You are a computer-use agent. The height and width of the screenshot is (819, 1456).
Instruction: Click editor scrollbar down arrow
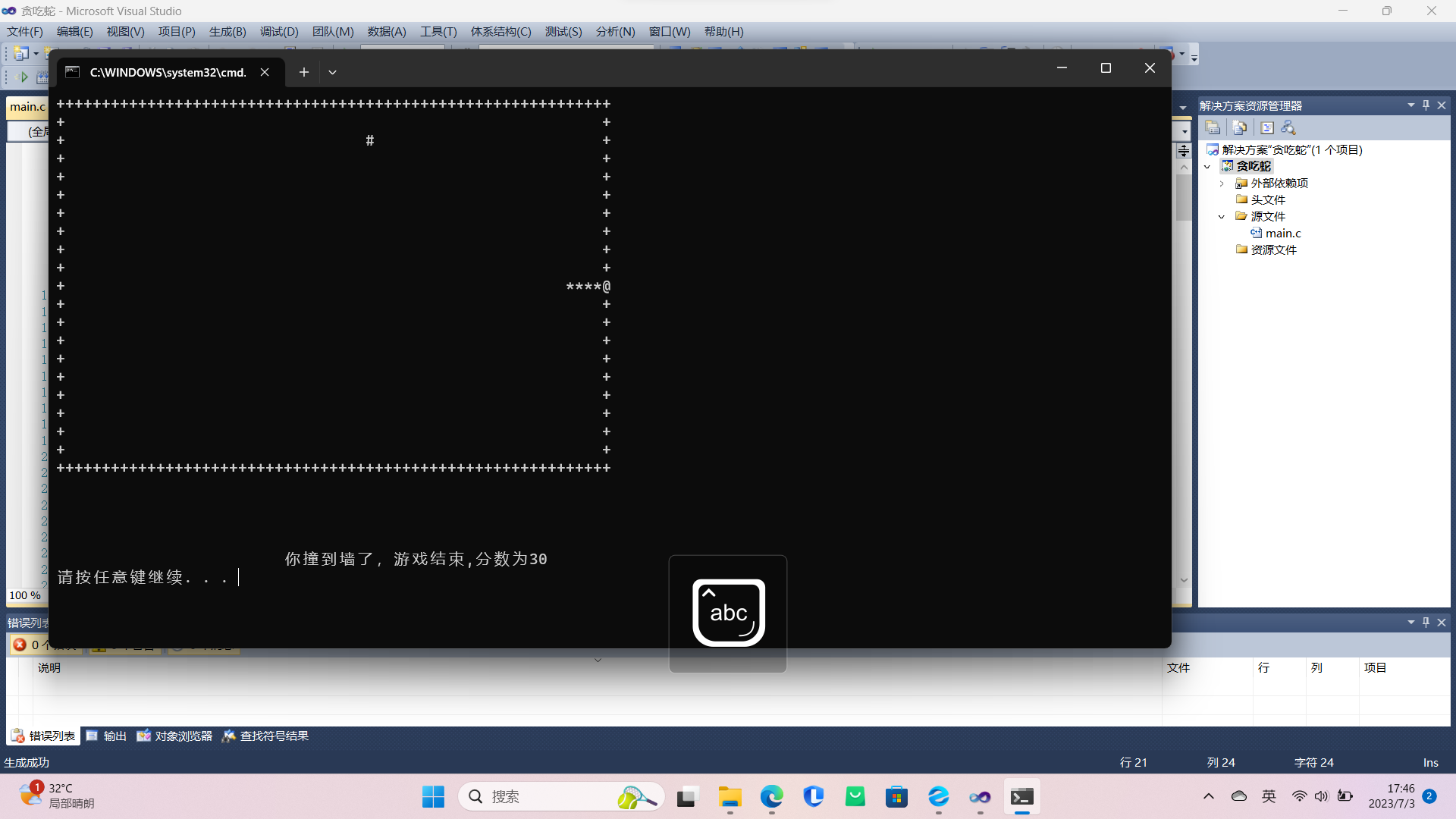(1184, 581)
